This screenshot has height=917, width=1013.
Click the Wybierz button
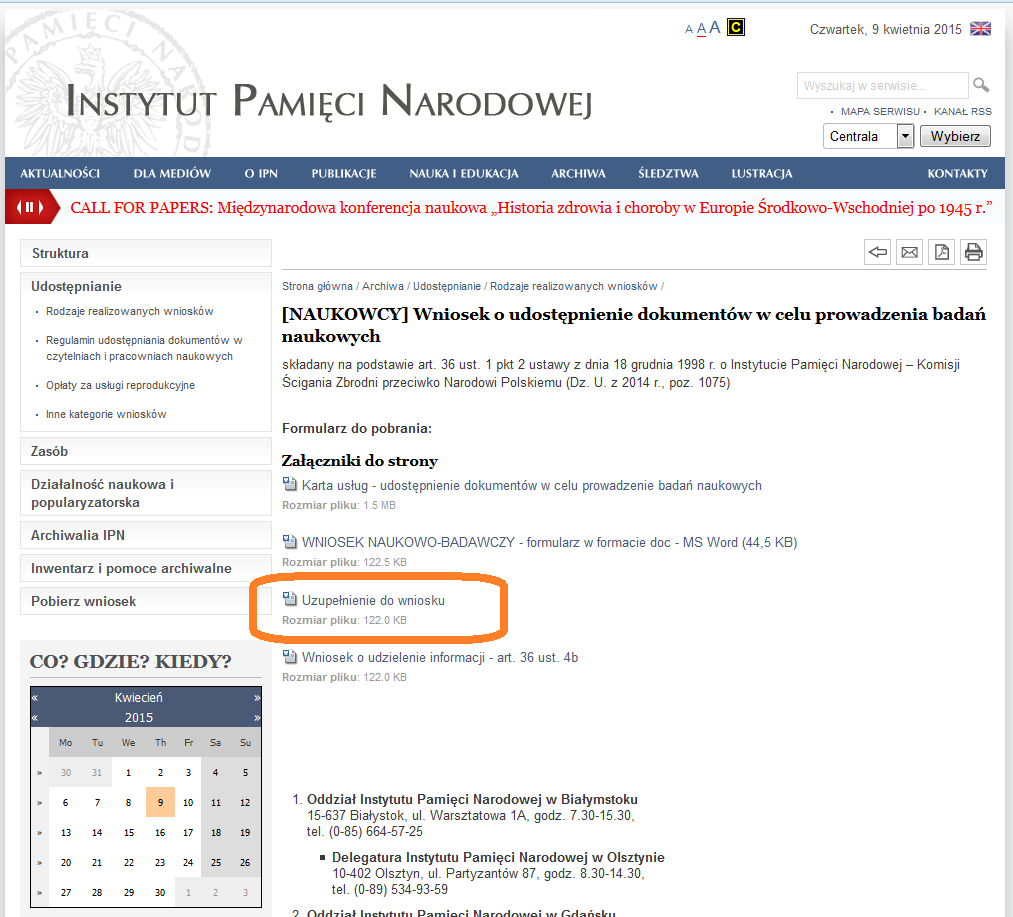click(x=955, y=136)
